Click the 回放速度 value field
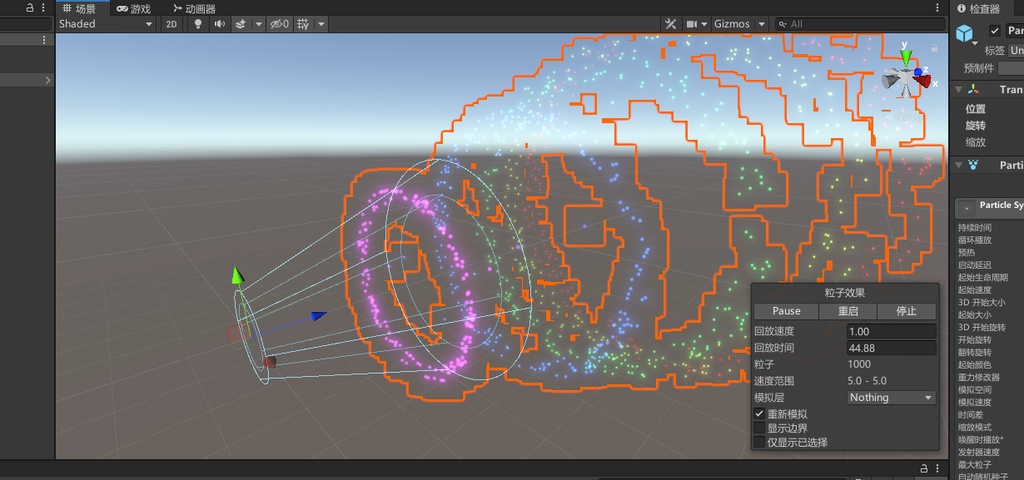The image size is (1024, 480). pyautogui.click(x=891, y=332)
